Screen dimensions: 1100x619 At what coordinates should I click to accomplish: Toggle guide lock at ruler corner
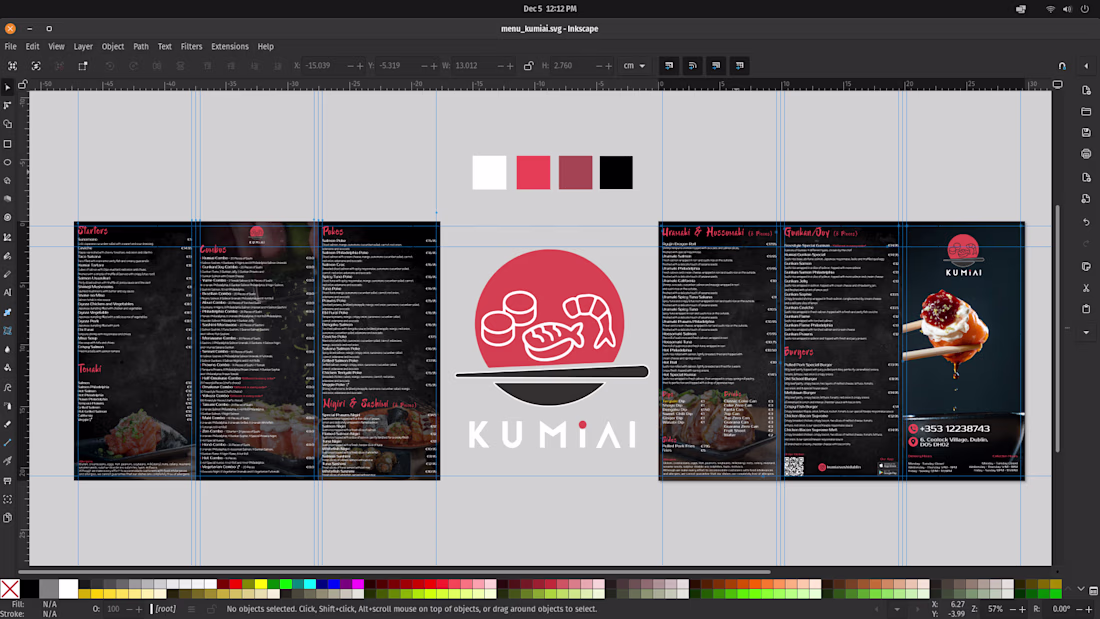point(22,84)
